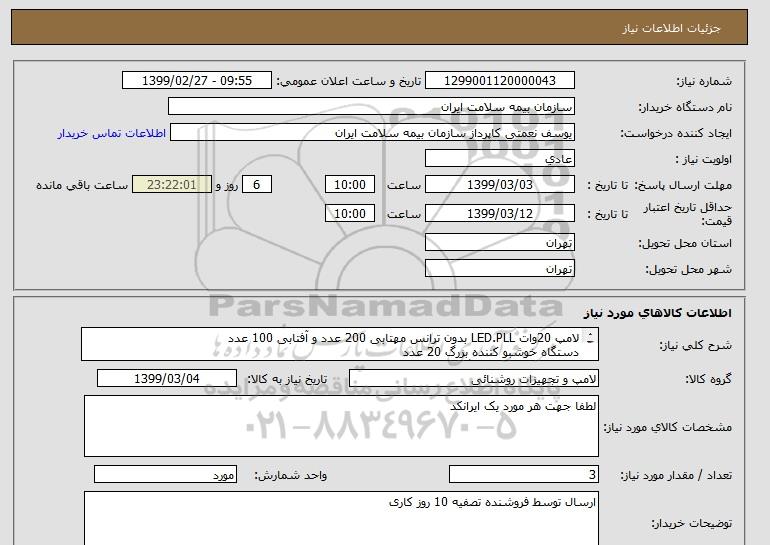
Task: Click the label 'ایجاد کننده درخواست:'
Action: tap(676, 133)
